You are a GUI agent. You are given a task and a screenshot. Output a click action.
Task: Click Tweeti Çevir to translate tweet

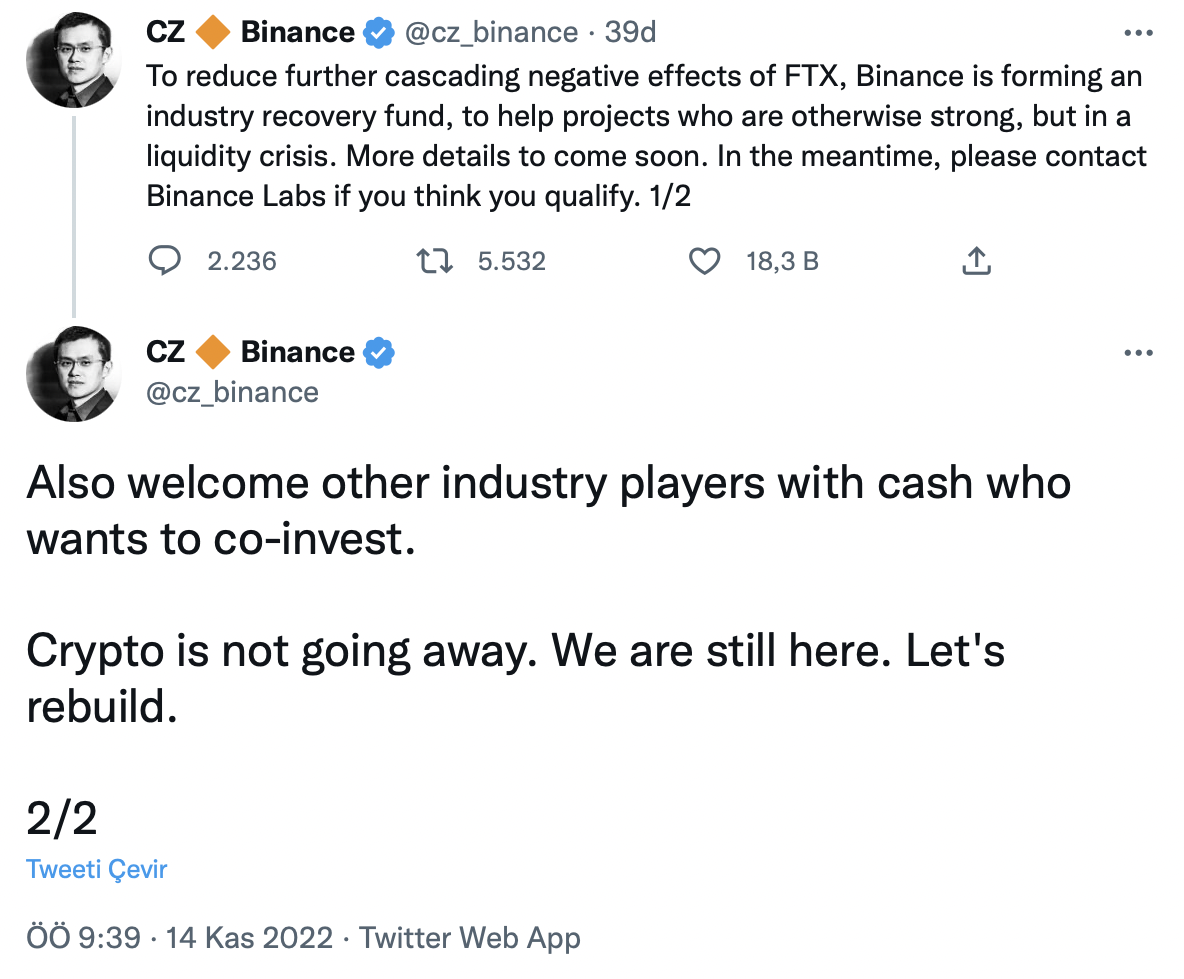(x=97, y=869)
